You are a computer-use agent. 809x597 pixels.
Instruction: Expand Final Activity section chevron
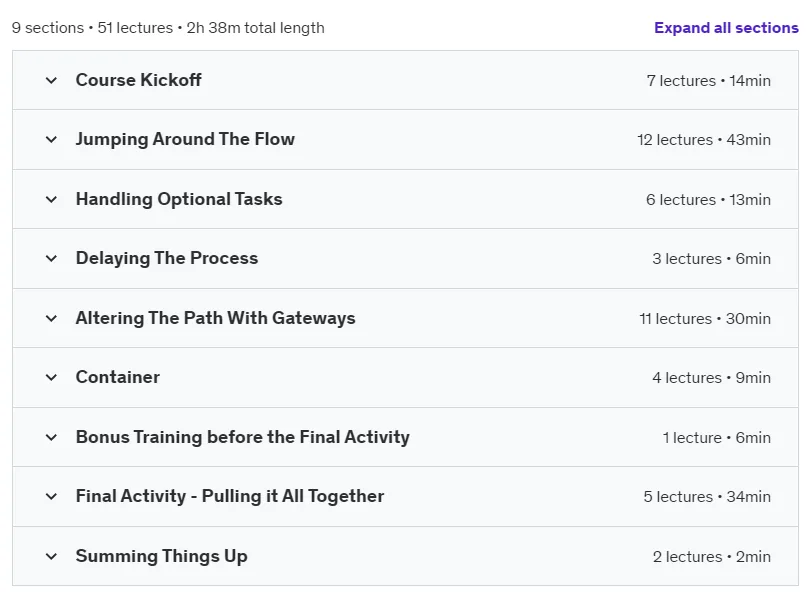coord(51,496)
